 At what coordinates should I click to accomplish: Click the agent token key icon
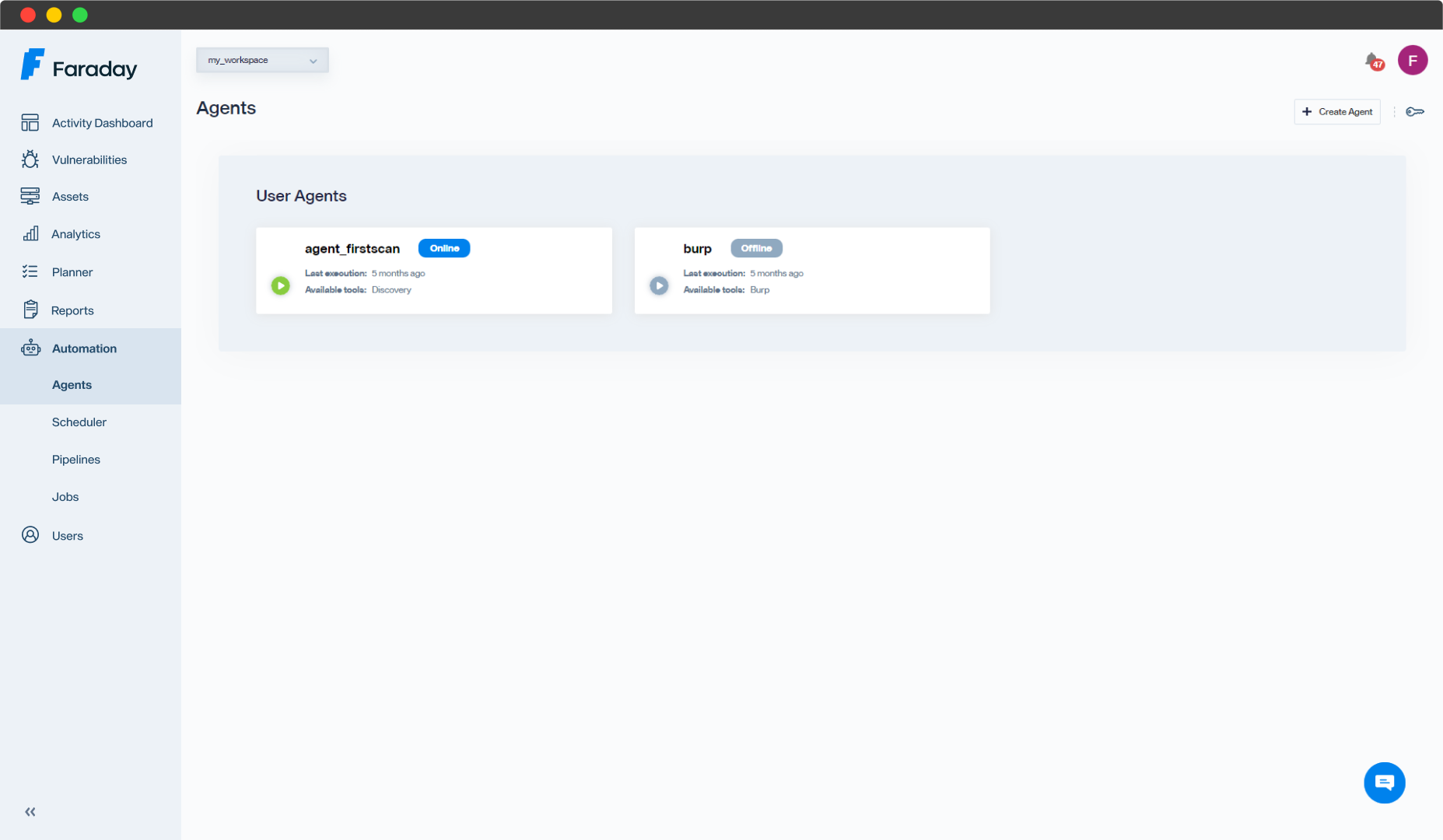[x=1414, y=112]
